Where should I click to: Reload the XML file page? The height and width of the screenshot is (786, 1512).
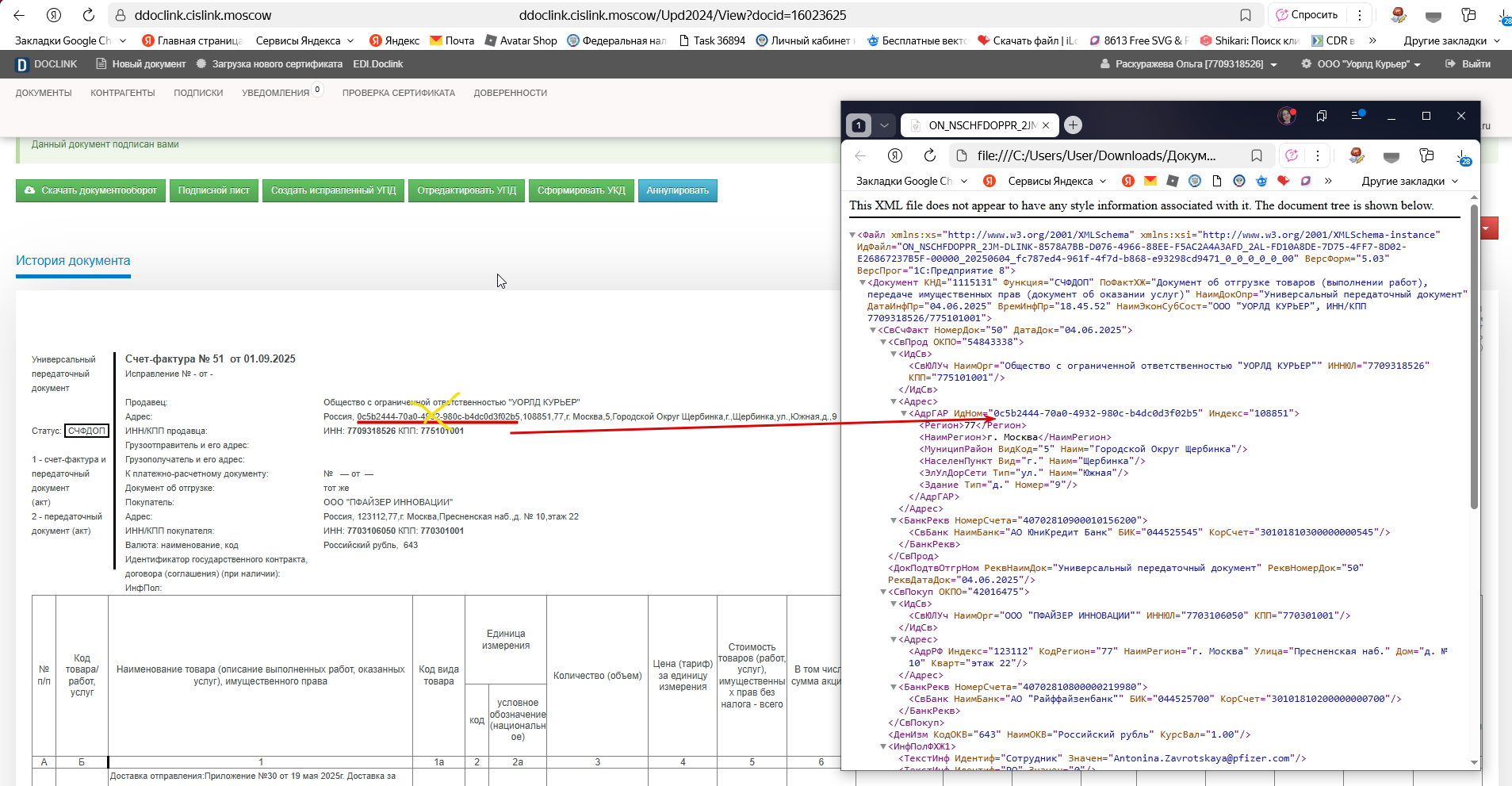point(930,155)
